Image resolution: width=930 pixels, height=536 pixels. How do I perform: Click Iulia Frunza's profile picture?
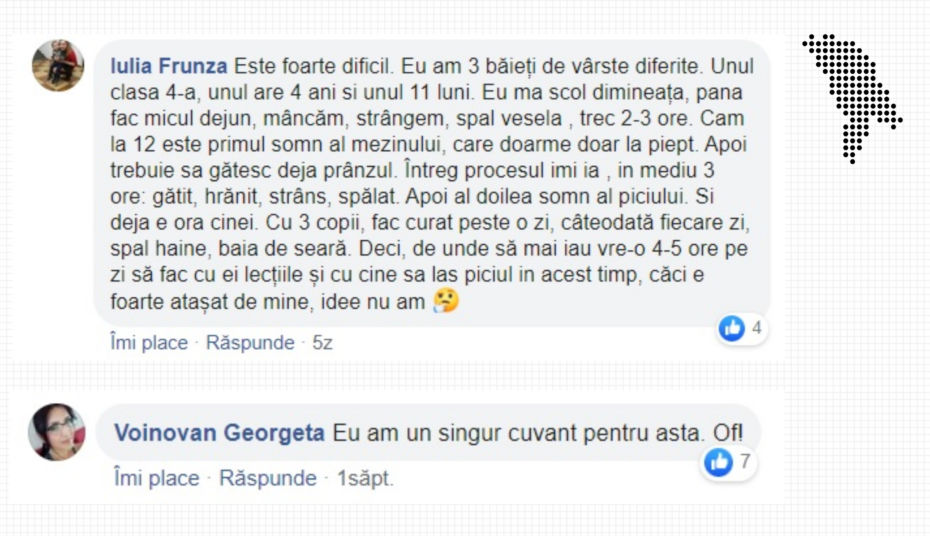(58, 66)
